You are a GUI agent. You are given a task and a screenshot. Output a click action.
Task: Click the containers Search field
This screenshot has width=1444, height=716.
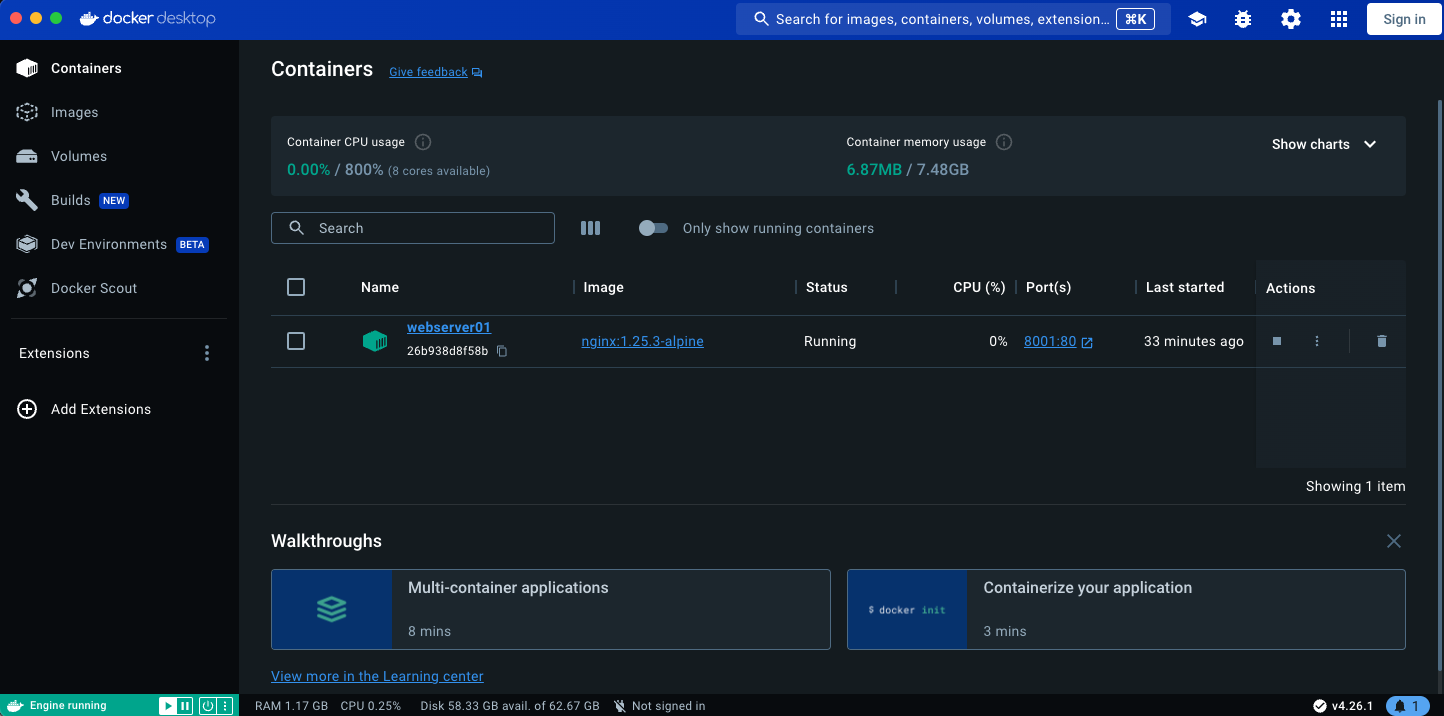[413, 228]
